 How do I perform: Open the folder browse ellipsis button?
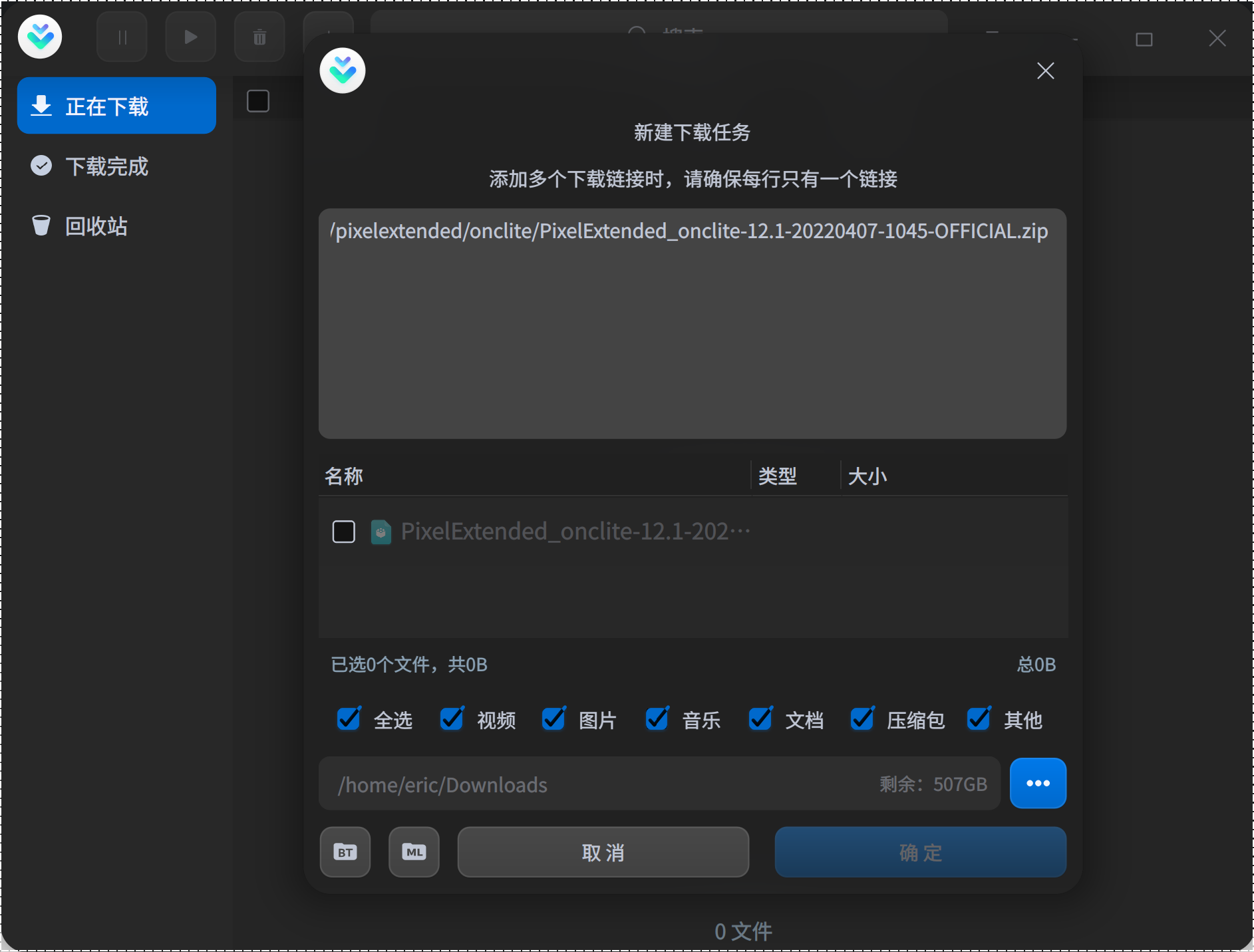pyautogui.click(x=1038, y=783)
